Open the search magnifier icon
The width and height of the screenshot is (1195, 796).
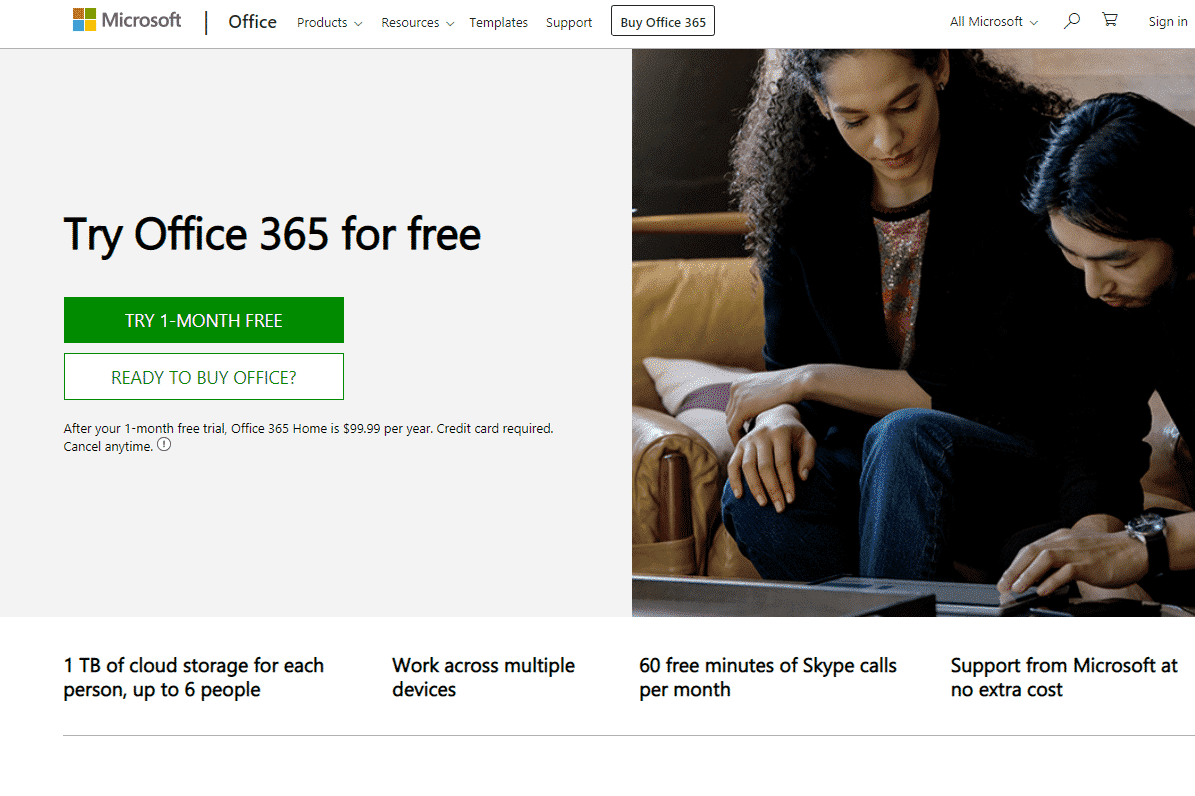coord(1071,21)
